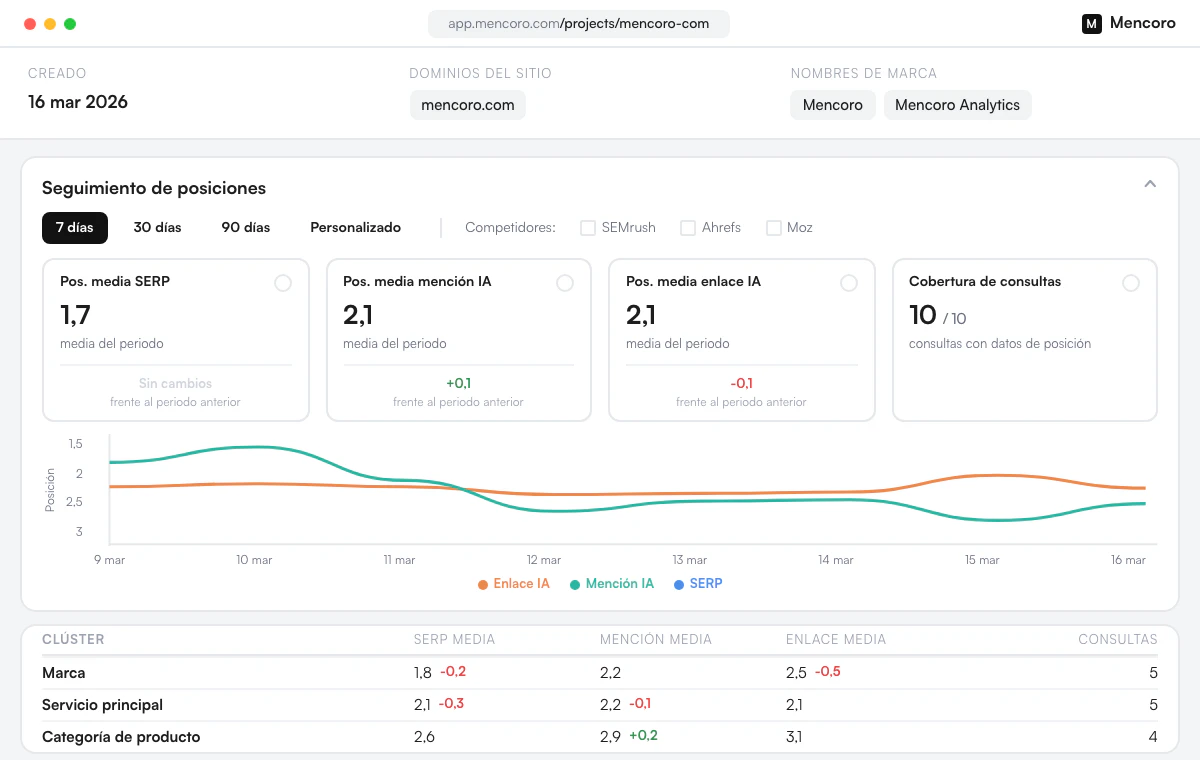The width and height of the screenshot is (1200, 760).
Task: Click the +0,1 mención IA change
Action: pyautogui.click(x=458, y=383)
